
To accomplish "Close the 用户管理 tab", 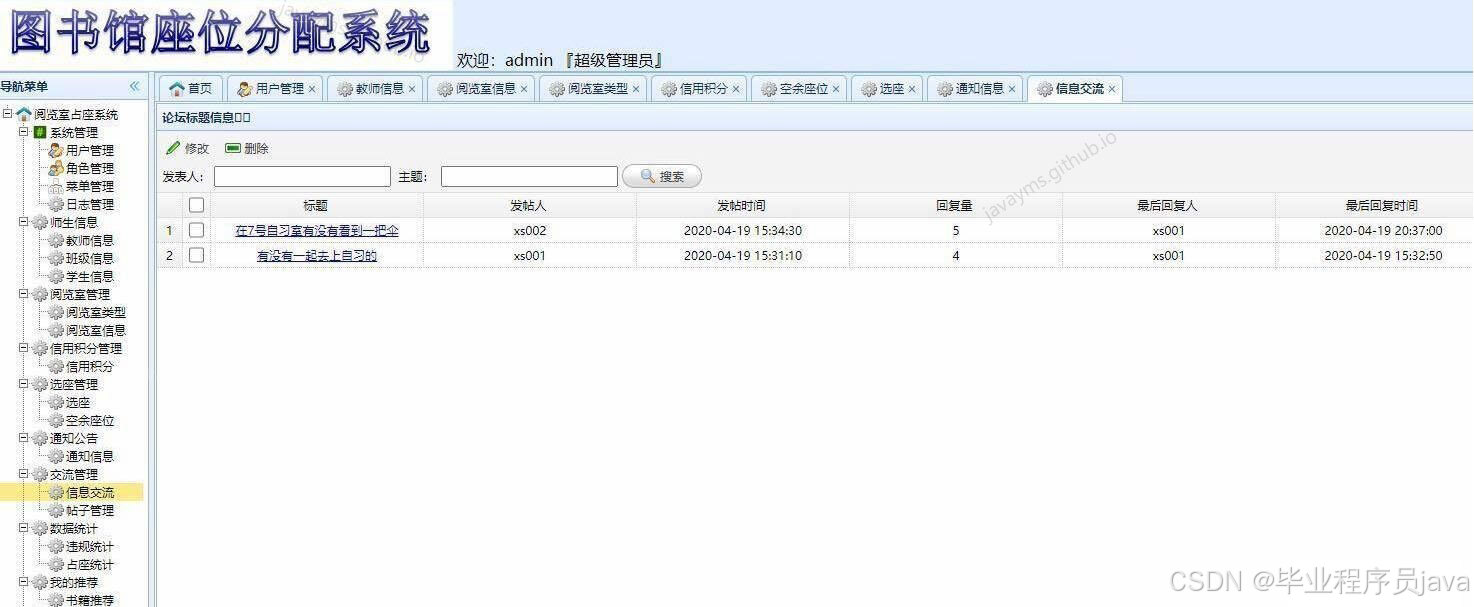I will click(x=312, y=89).
